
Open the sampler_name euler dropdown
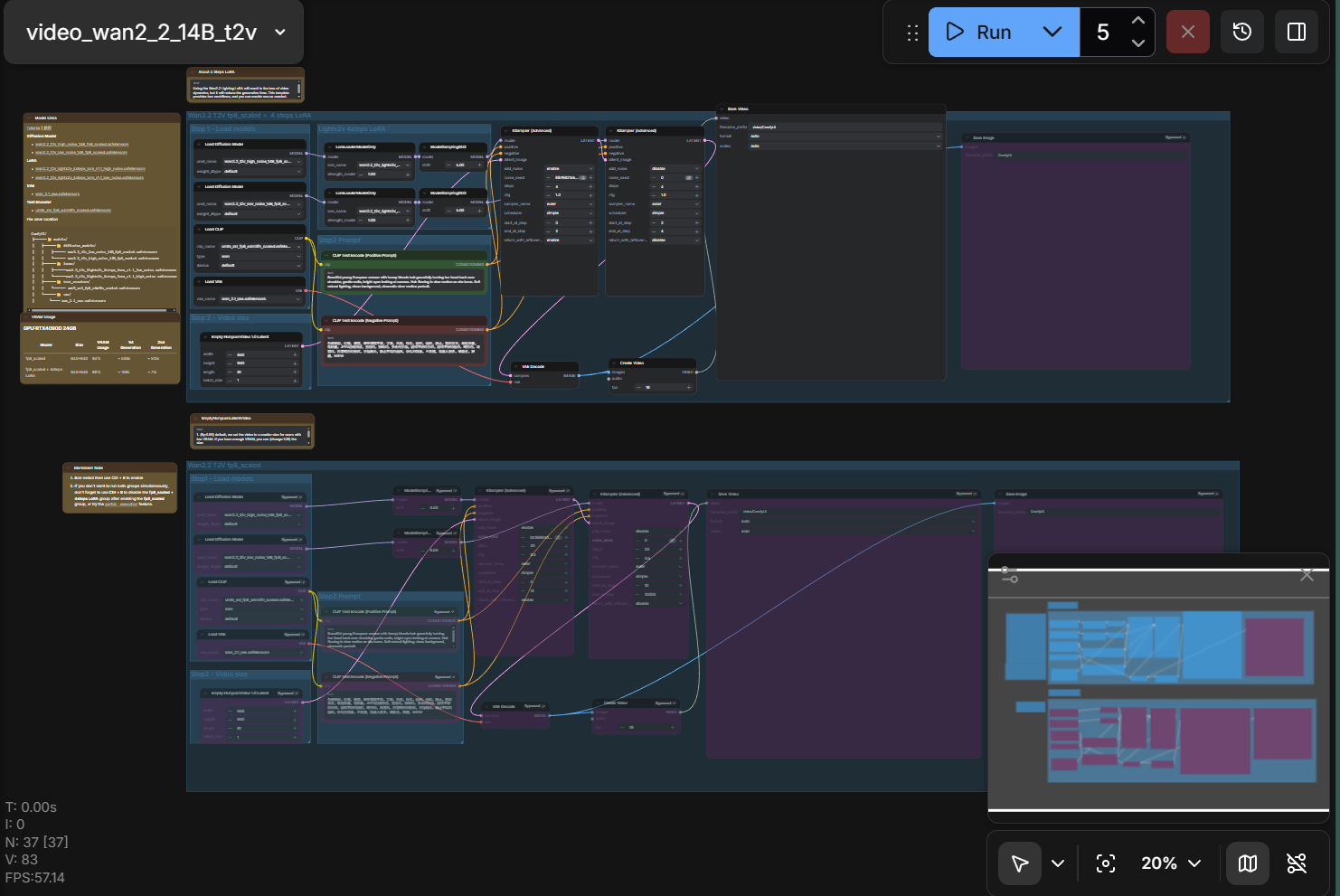click(x=568, y=203)
